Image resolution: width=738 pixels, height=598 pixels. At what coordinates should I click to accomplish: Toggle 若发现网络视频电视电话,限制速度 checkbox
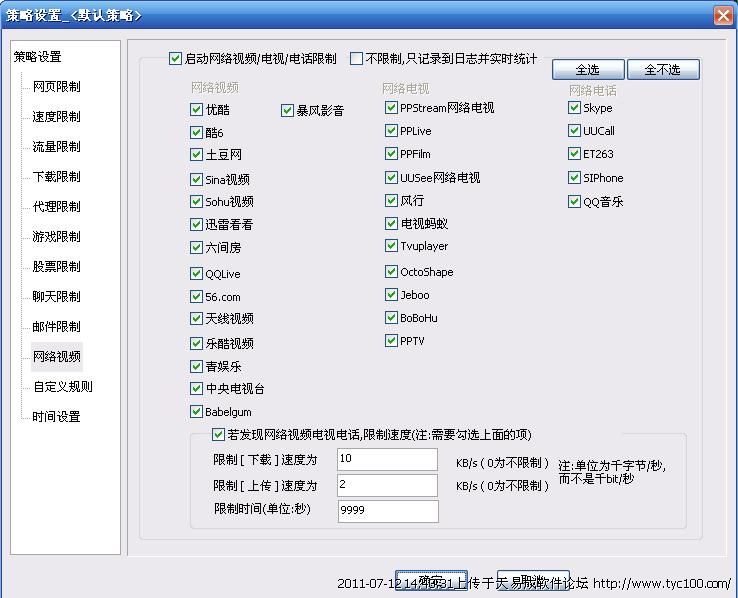click(218, 434)
